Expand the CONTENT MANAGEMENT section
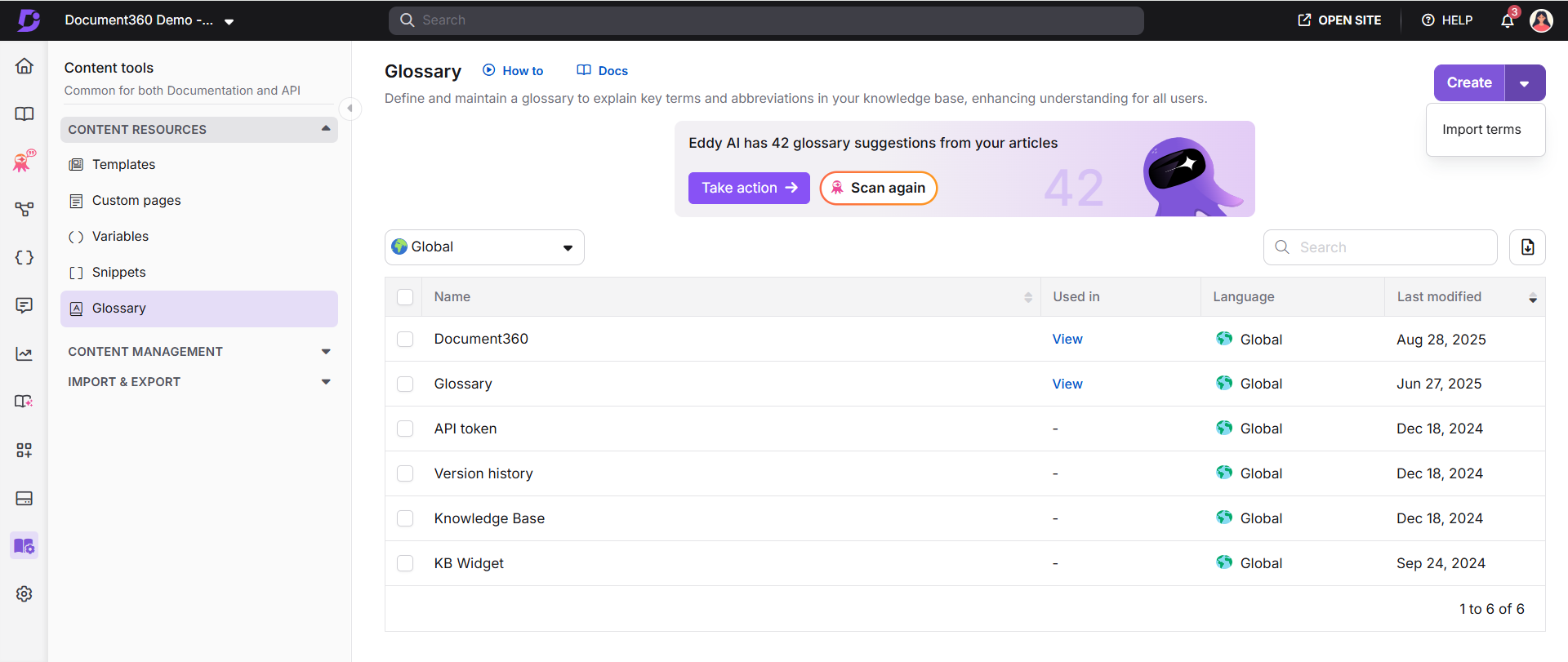 pos(199,352)
